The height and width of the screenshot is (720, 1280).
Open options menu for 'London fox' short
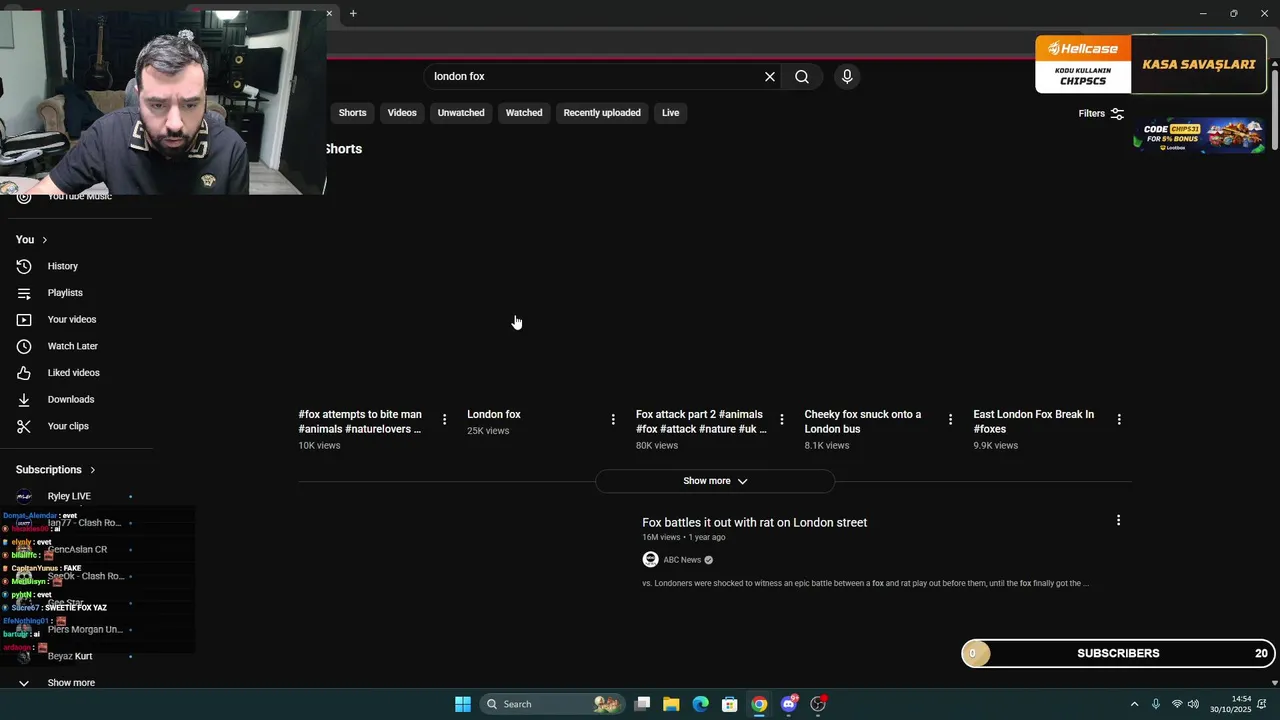pos(613,420)
